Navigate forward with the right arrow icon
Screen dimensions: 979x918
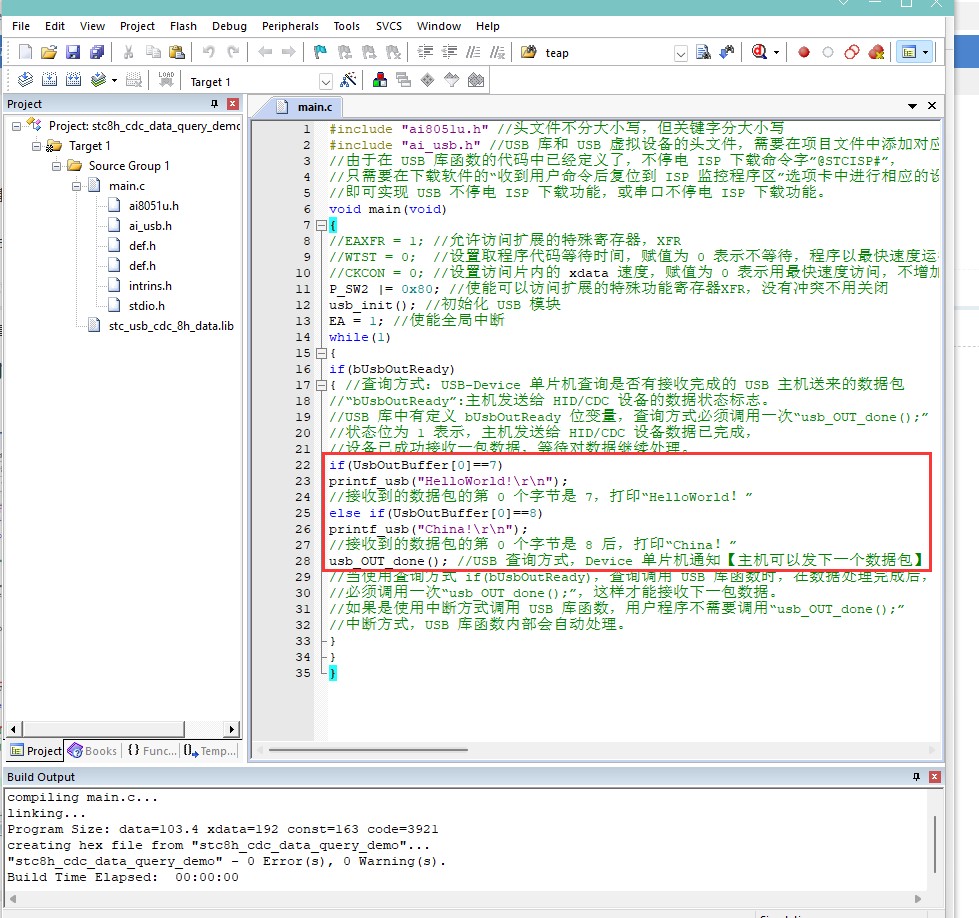(288, 52)
